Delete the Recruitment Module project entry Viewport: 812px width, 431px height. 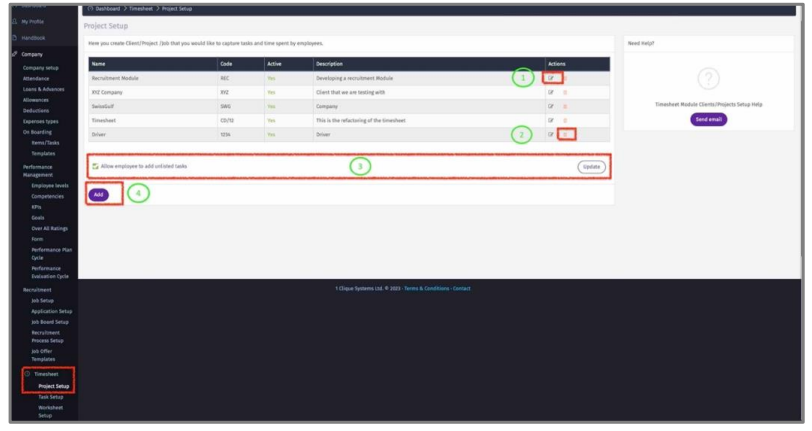(563, 77)
